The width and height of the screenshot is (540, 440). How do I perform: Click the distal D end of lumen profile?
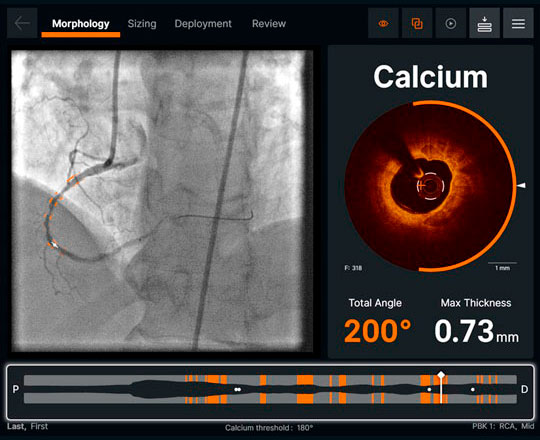click(524, 389)
